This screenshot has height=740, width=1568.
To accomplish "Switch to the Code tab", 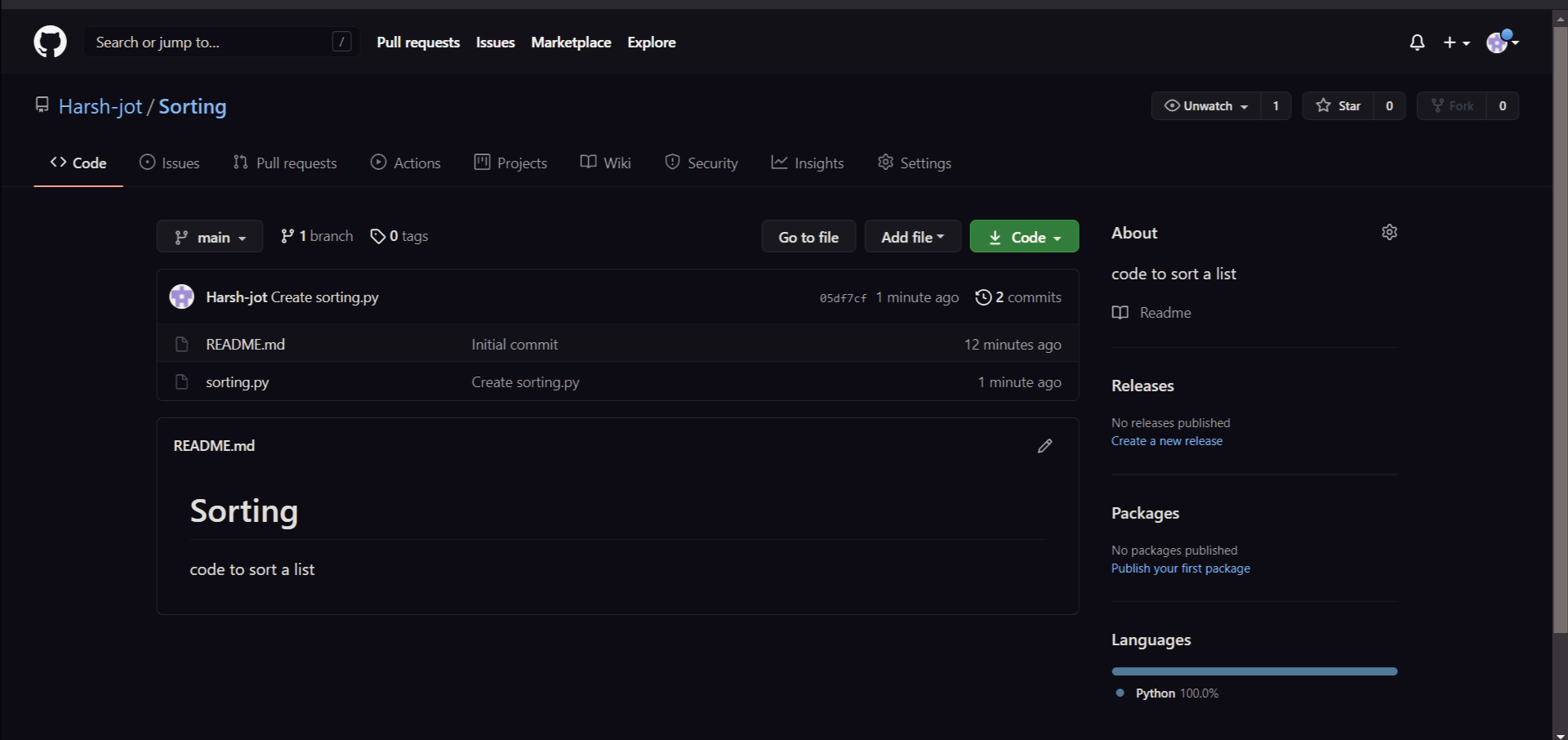I will [78, 163].
